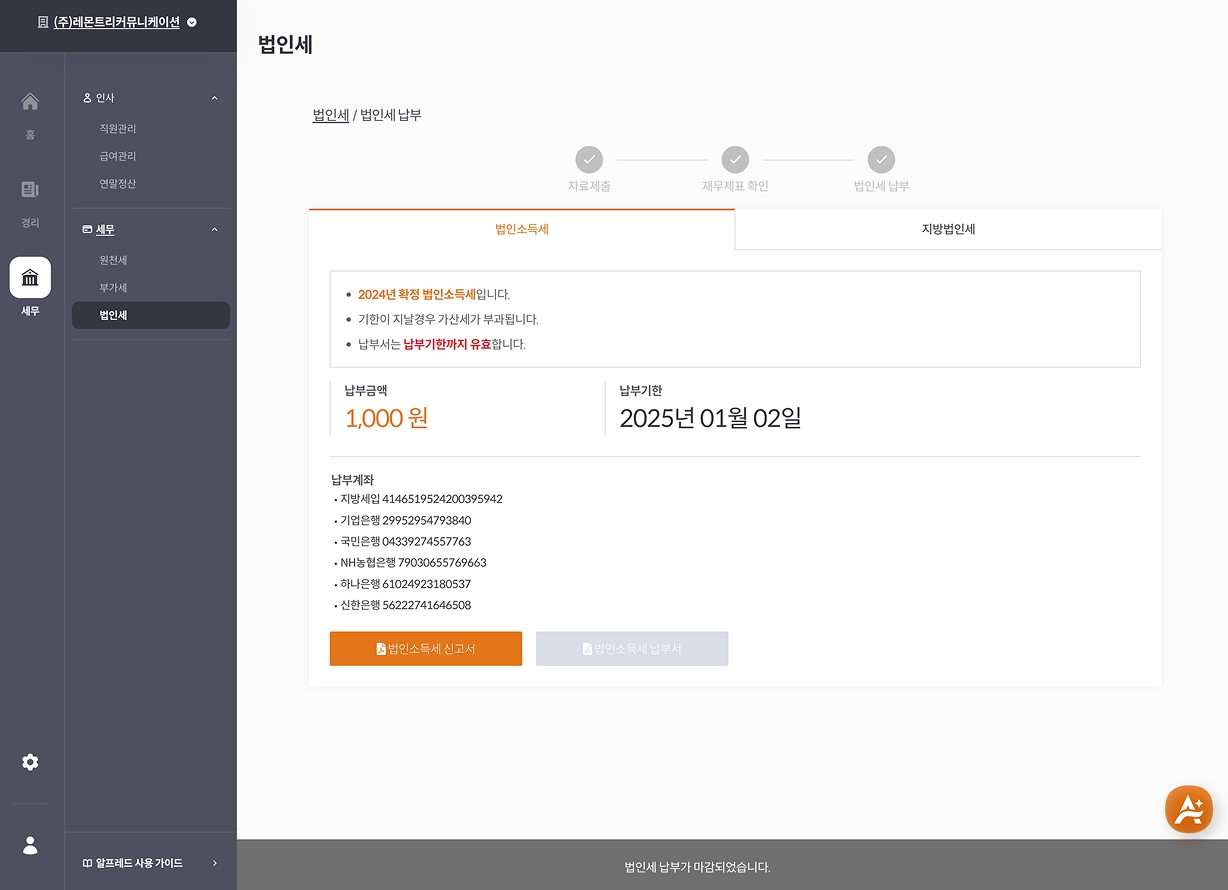Follow the 법인세 breadcrumb link

click(330, 115)
